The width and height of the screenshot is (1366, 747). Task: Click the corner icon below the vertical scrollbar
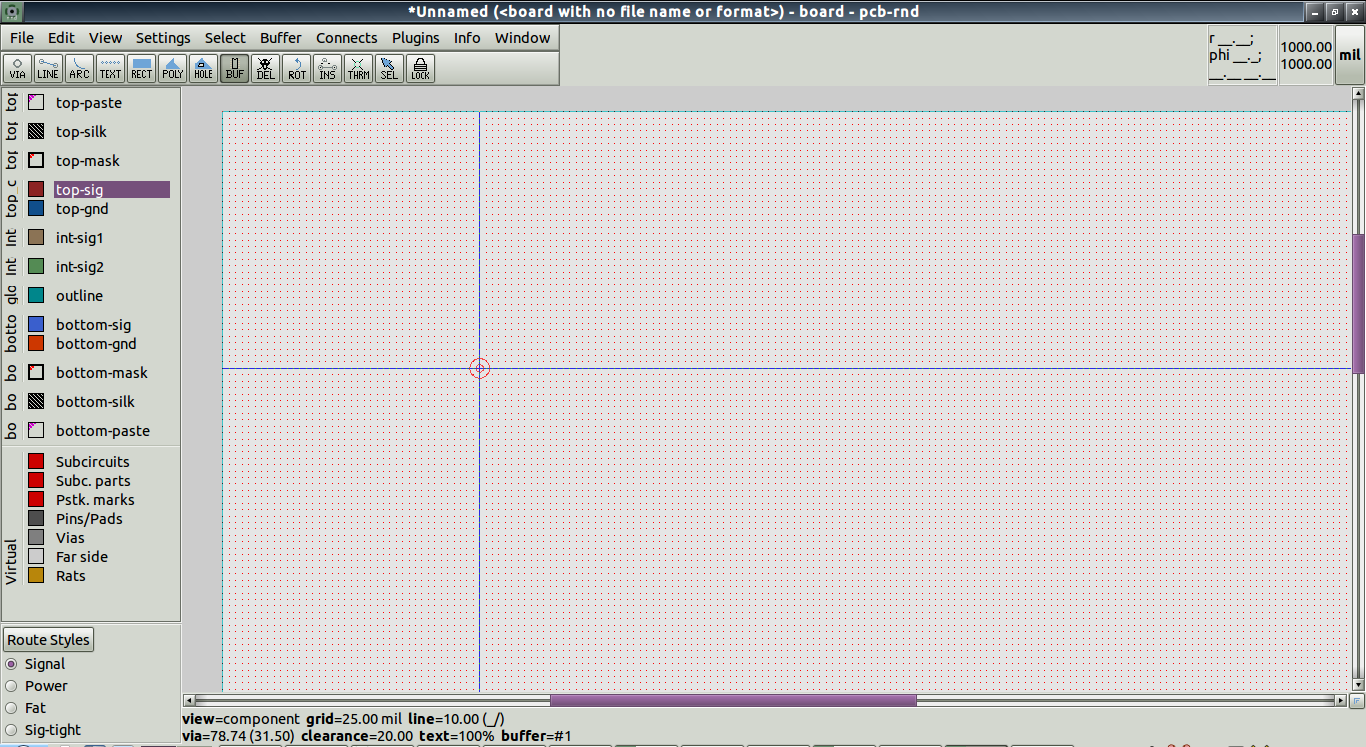coord(1358,700)
